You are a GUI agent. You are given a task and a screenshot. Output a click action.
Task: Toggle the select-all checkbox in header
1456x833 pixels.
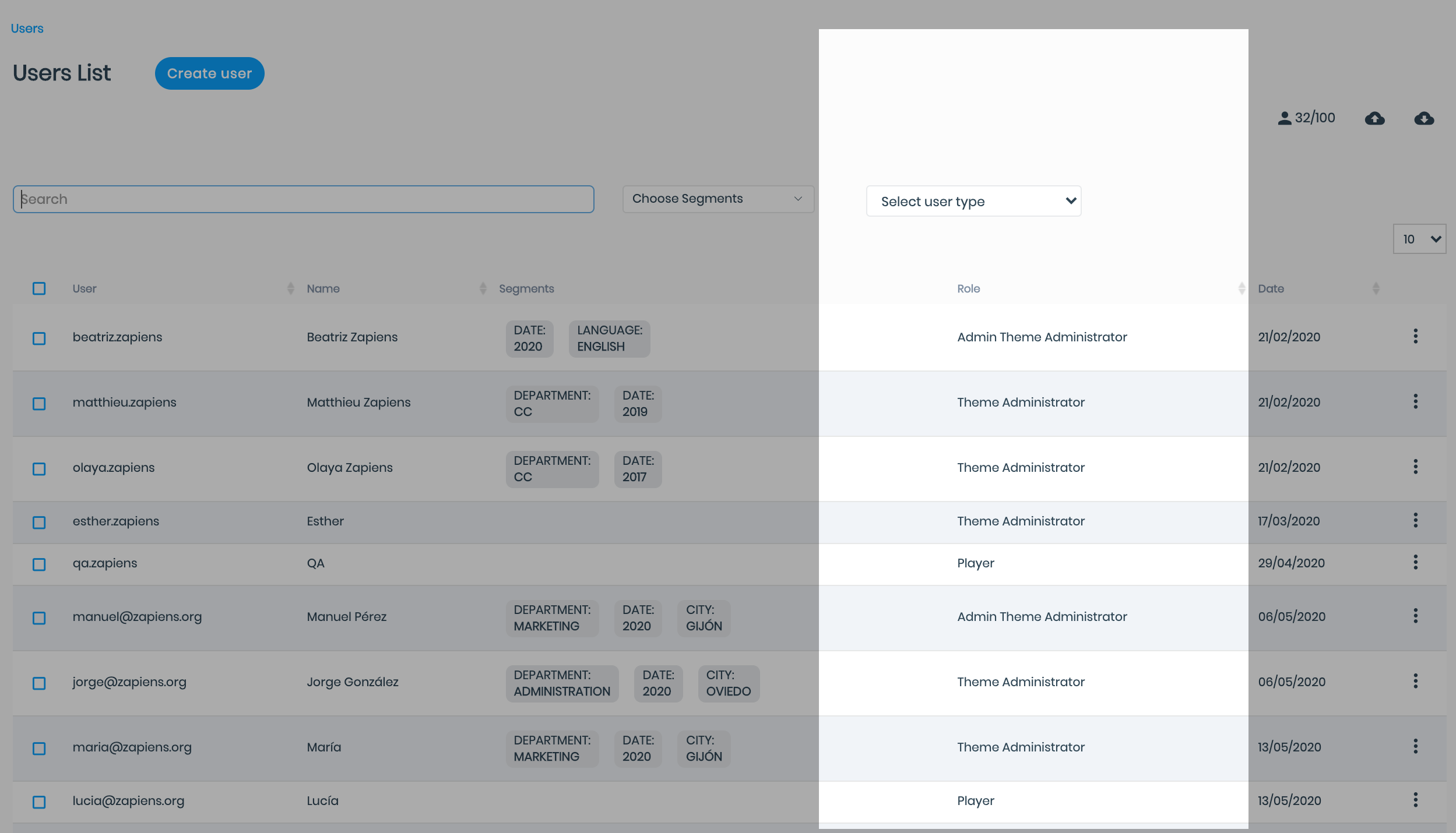[39, 288]
